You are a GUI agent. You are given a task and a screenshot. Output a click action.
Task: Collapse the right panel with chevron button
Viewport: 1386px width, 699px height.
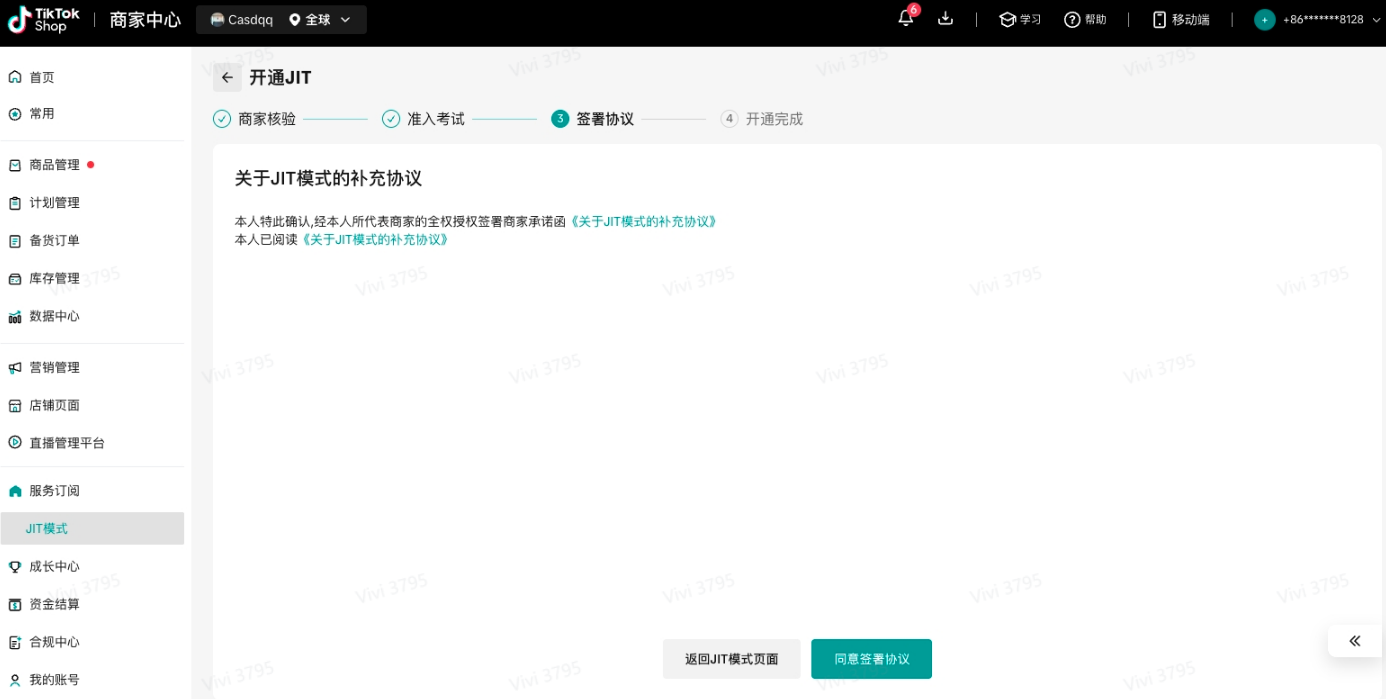click(x=1355, y=640)
